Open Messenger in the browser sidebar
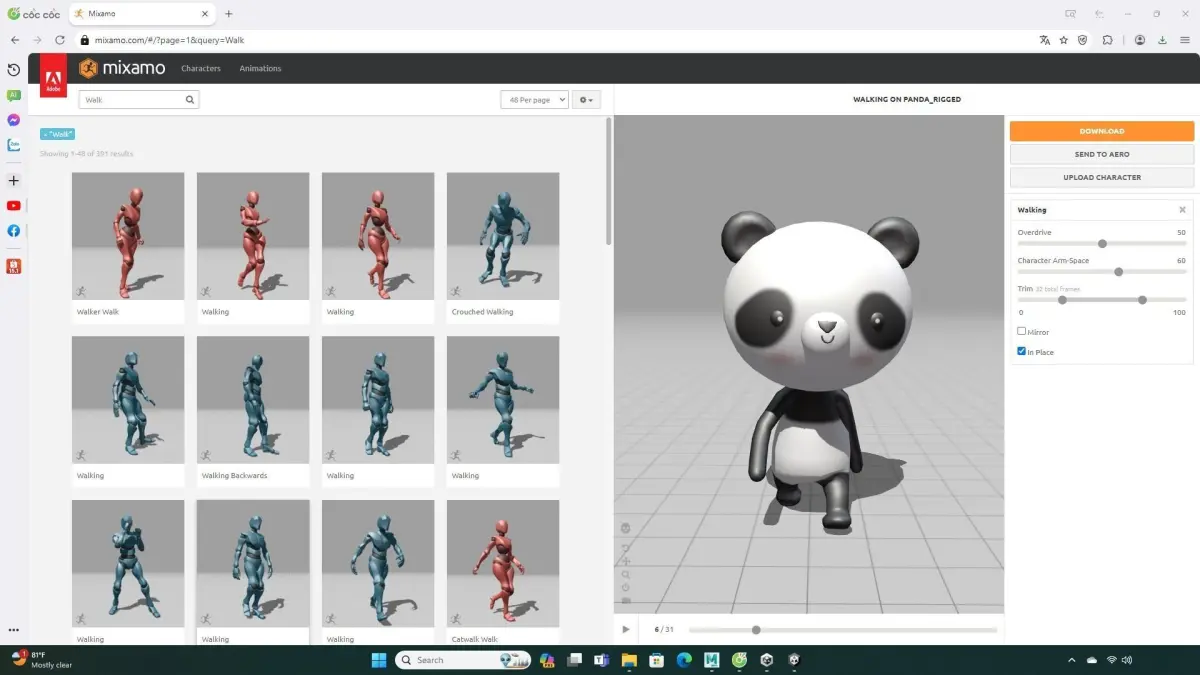 14,120
